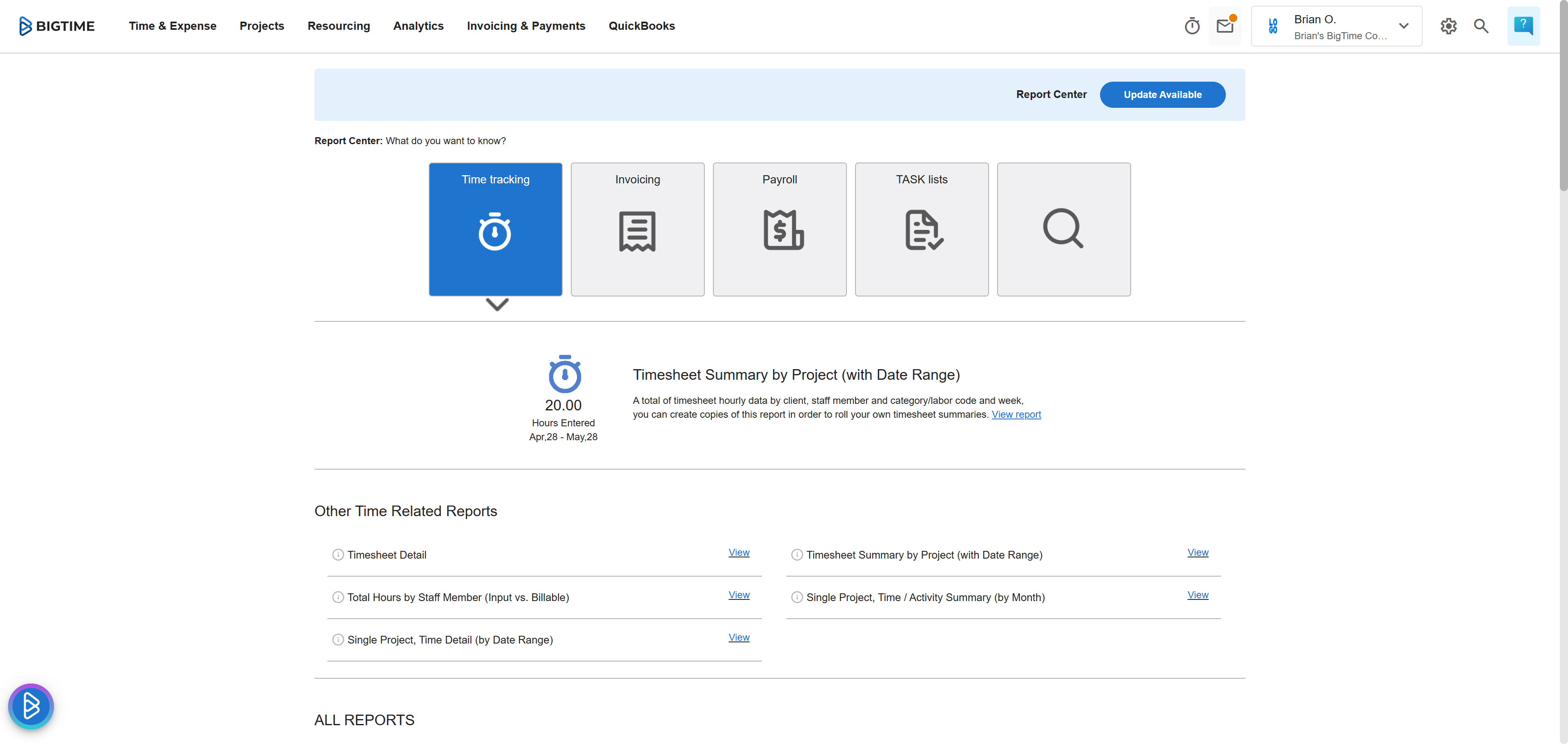1568x744 pixels.
Task: Open the Analytics menu
Action: click(418, 26)
